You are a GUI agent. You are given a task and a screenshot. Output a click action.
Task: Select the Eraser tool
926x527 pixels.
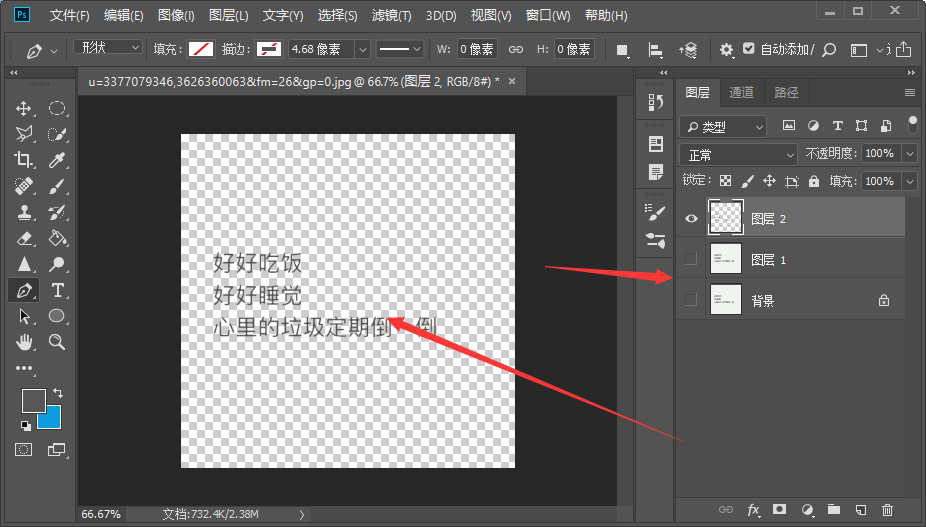[x=24, y=238]
